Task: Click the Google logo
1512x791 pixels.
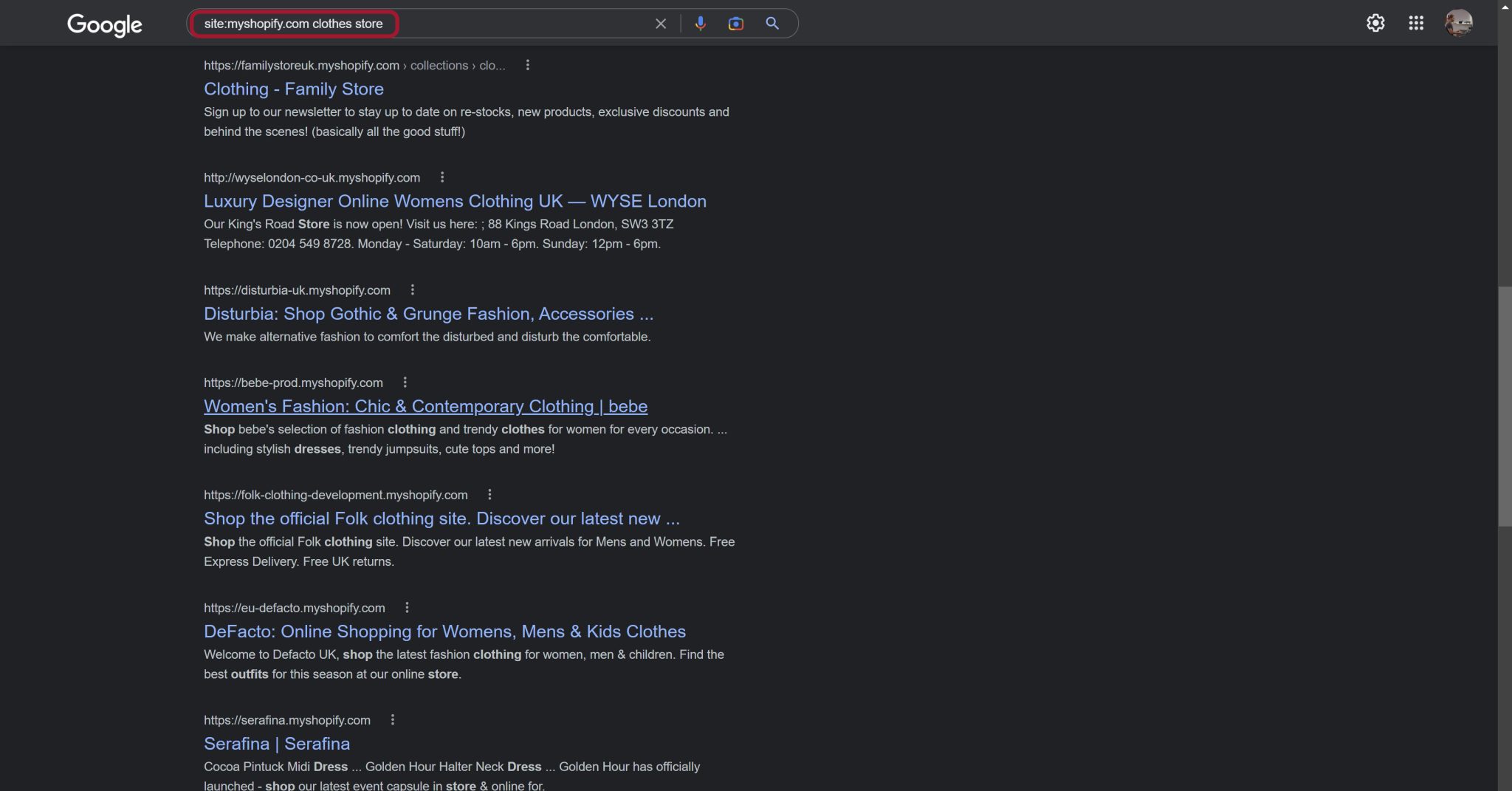Action: click(x=104, y=24)
